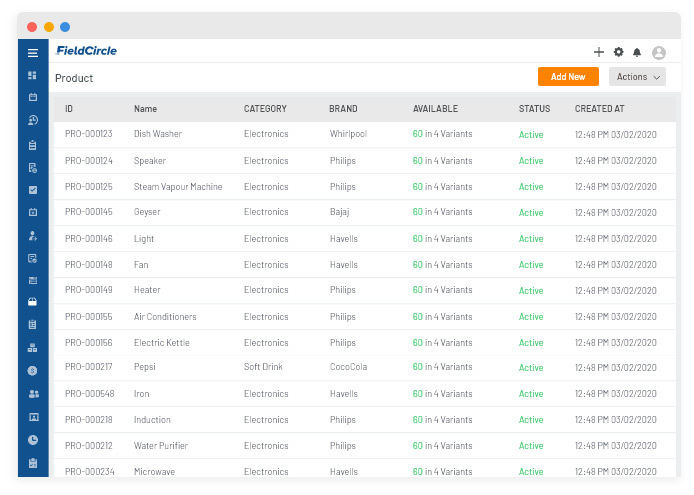Open product ID PRO-000217
The width and height of the screenshot is (694, 495).
[89, 367]
